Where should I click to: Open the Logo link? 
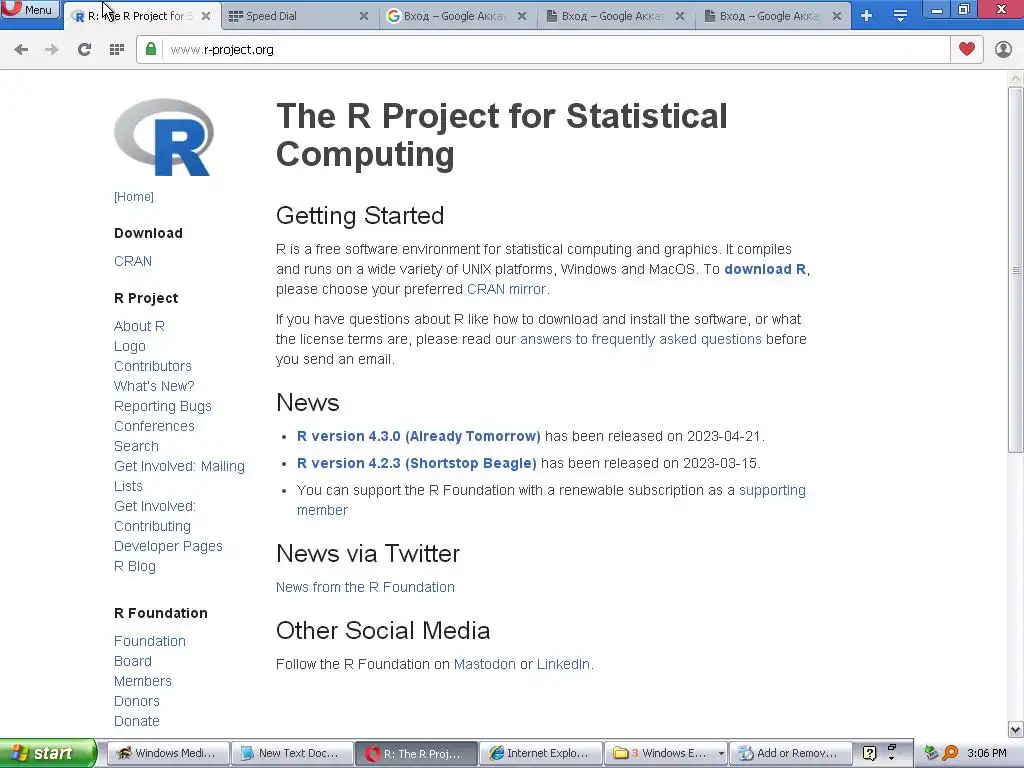[x=129, y=346]
